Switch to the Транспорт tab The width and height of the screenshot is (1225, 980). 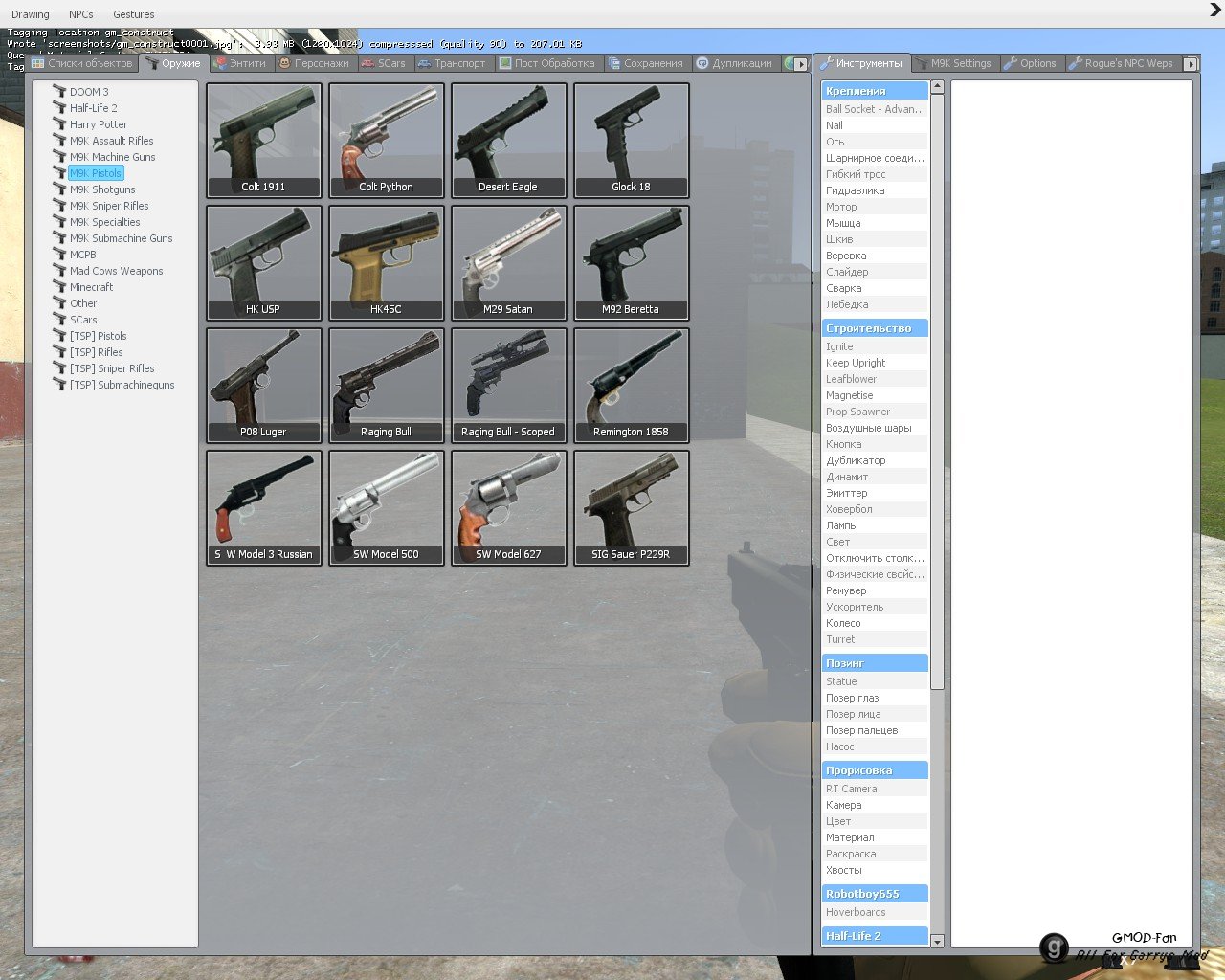point(453,63)
